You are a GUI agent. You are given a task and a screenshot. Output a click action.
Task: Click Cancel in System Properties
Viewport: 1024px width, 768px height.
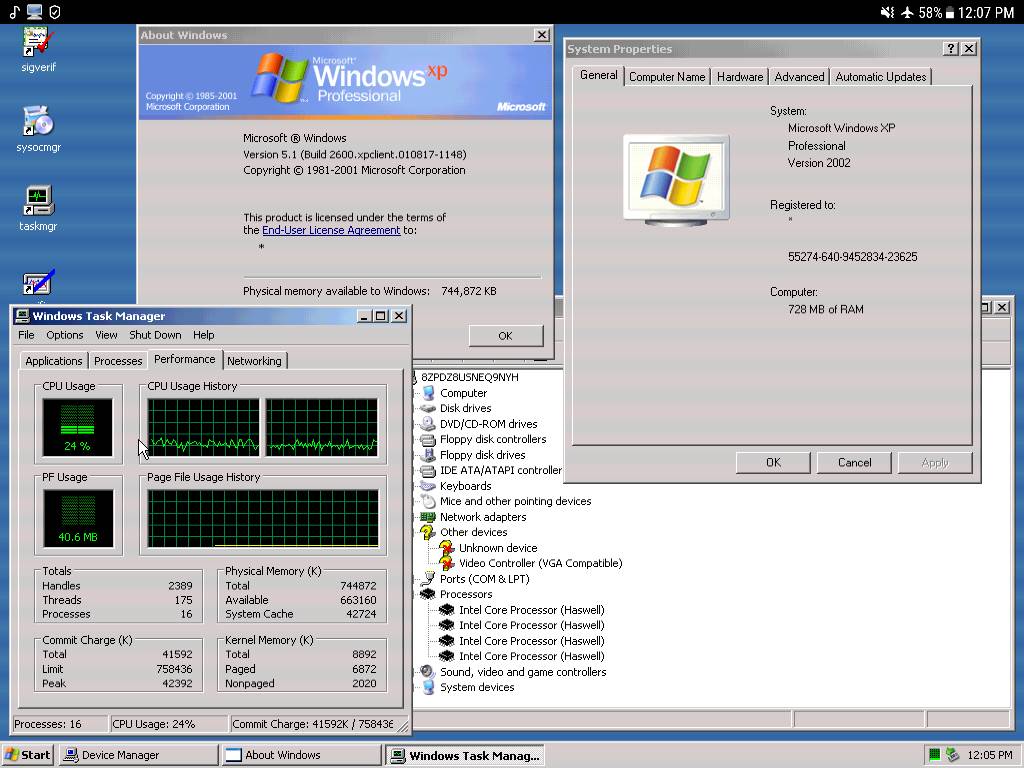click(854, 462)
